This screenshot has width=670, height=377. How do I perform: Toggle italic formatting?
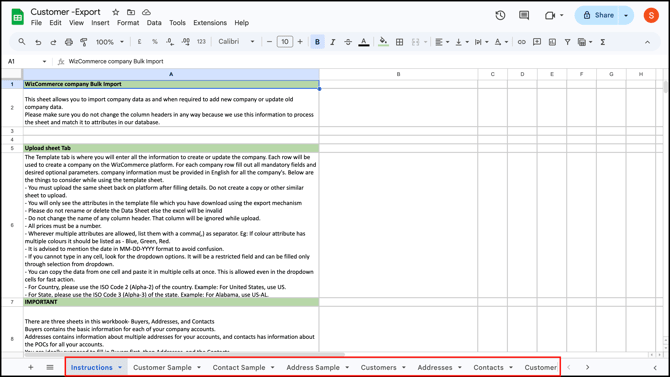pos(332,42)
